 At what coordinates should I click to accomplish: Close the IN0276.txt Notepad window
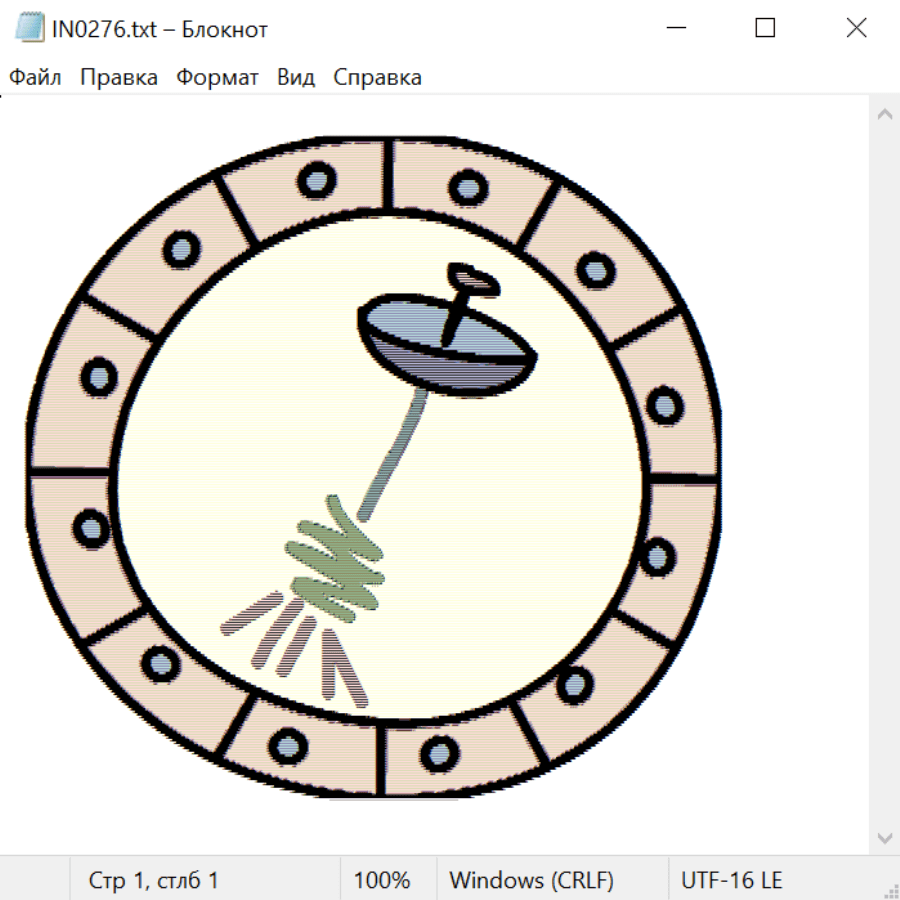(x=856, y=29)
